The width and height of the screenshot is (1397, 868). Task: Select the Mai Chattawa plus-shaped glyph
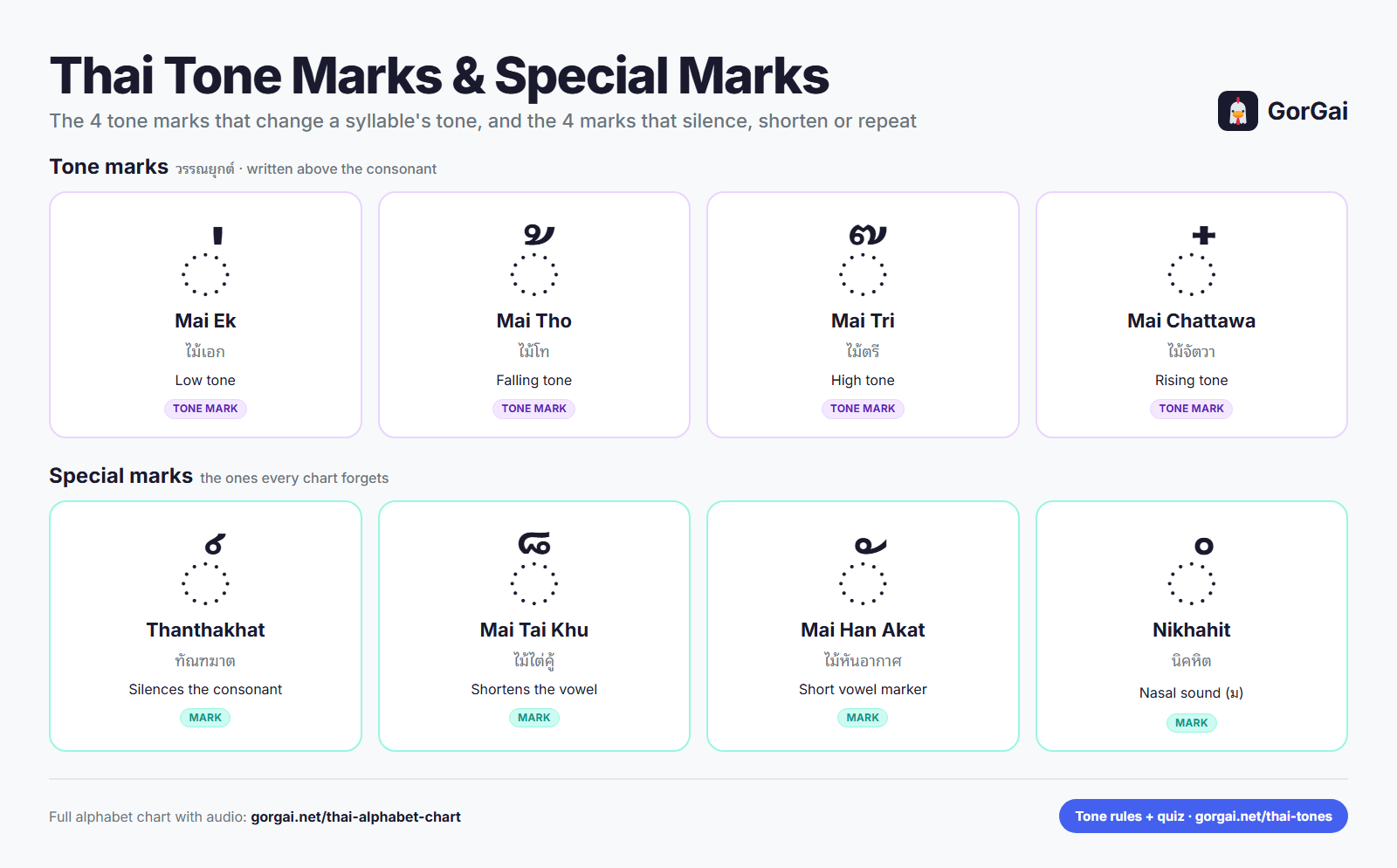pos(1204,235)
